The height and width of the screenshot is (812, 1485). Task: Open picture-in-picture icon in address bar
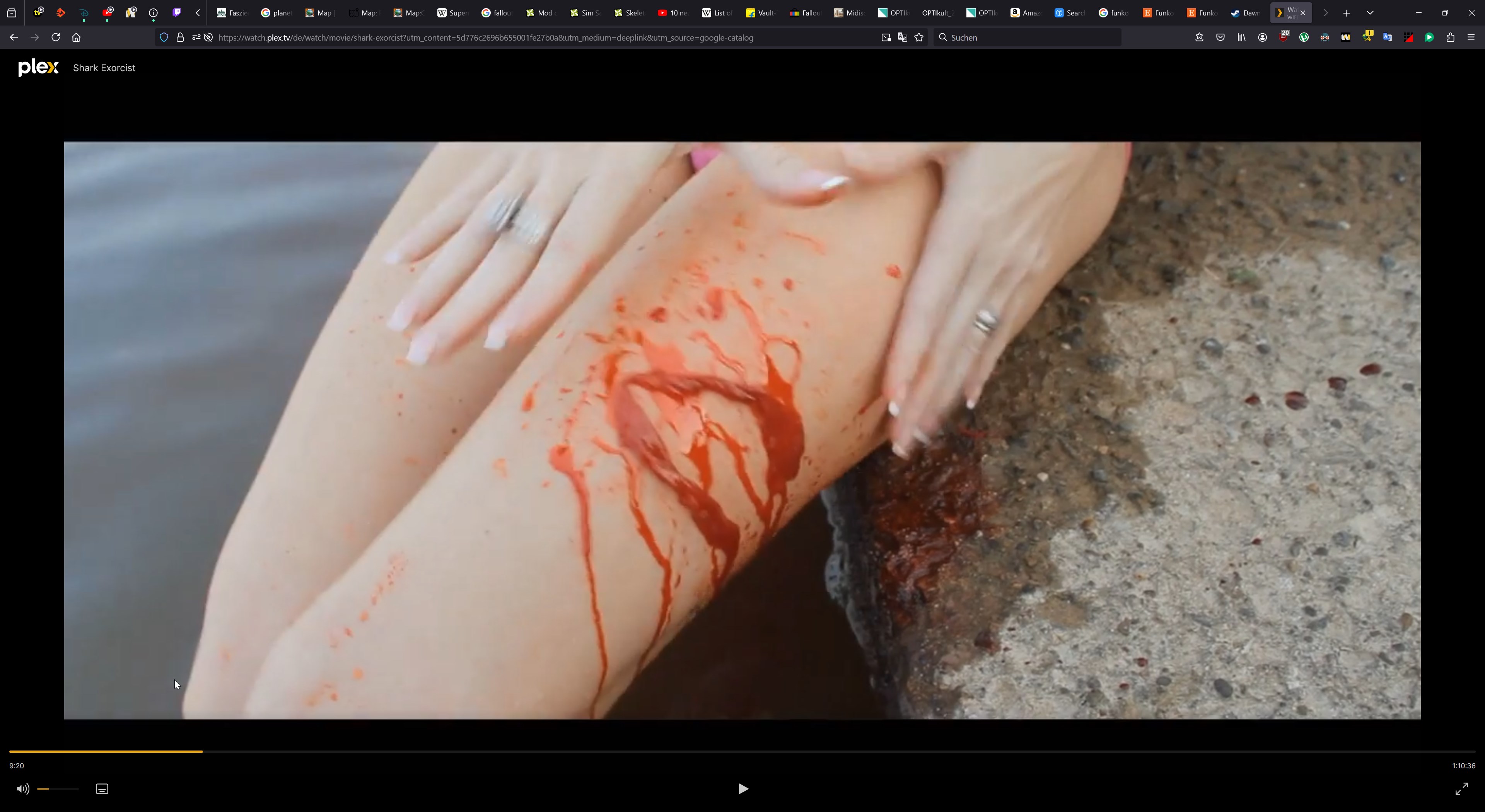[886, 38]
